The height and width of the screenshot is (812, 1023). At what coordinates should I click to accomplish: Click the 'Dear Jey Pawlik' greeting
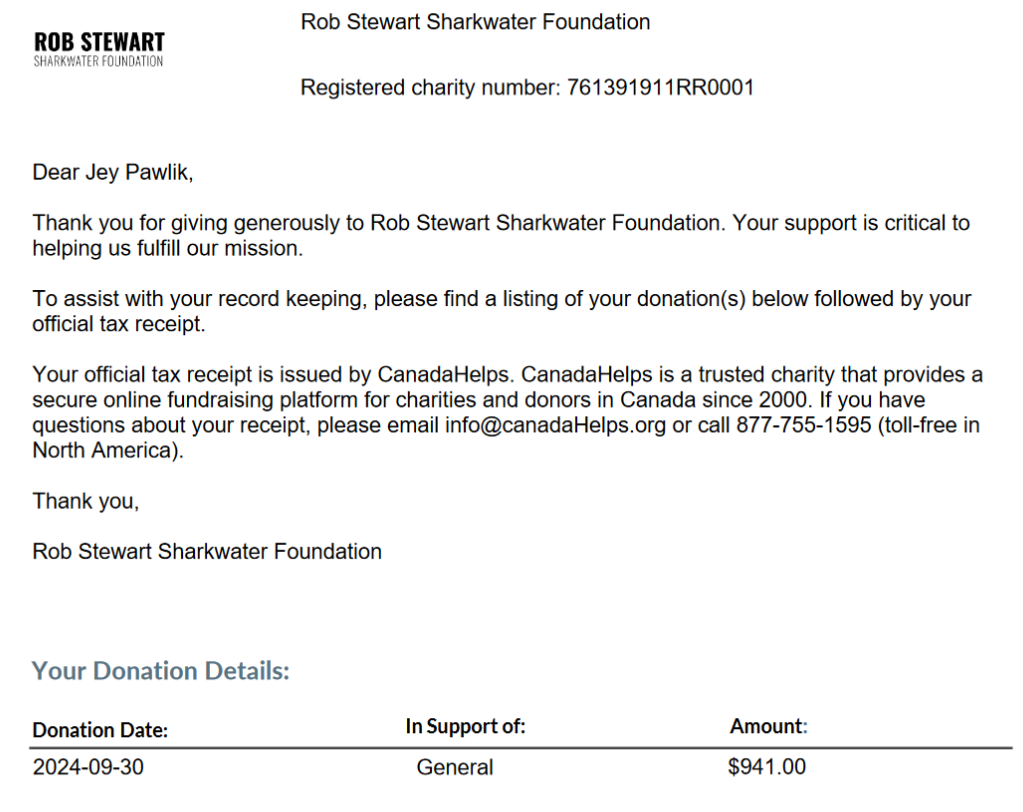point(112,172)
